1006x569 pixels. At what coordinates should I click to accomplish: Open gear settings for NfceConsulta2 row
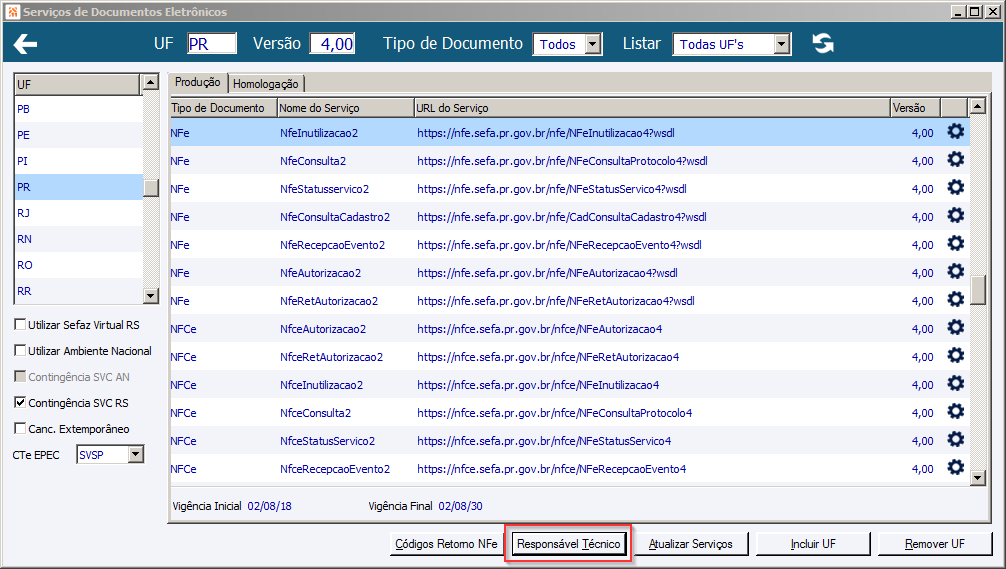pyautogui.click(x=956, y=412)
